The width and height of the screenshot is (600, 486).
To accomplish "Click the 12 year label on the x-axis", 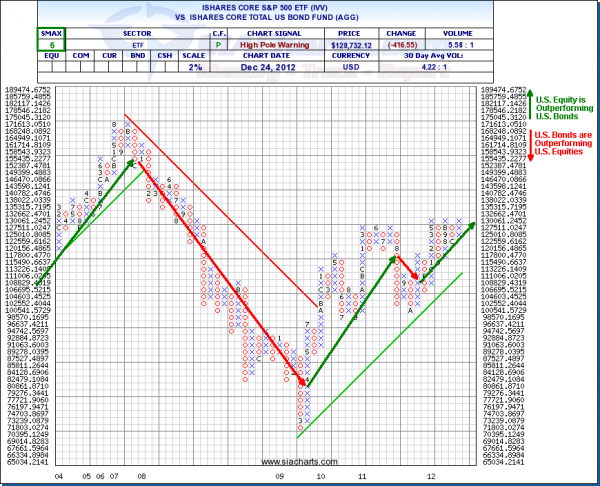I will tap(431, 477).
